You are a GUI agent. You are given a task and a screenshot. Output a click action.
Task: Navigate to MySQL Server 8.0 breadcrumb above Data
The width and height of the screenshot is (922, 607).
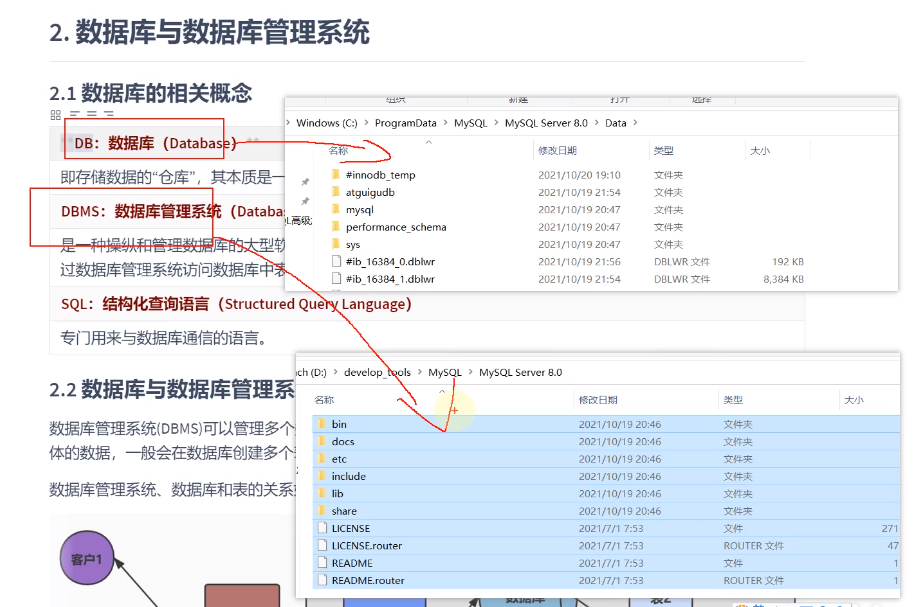[546, 123]
